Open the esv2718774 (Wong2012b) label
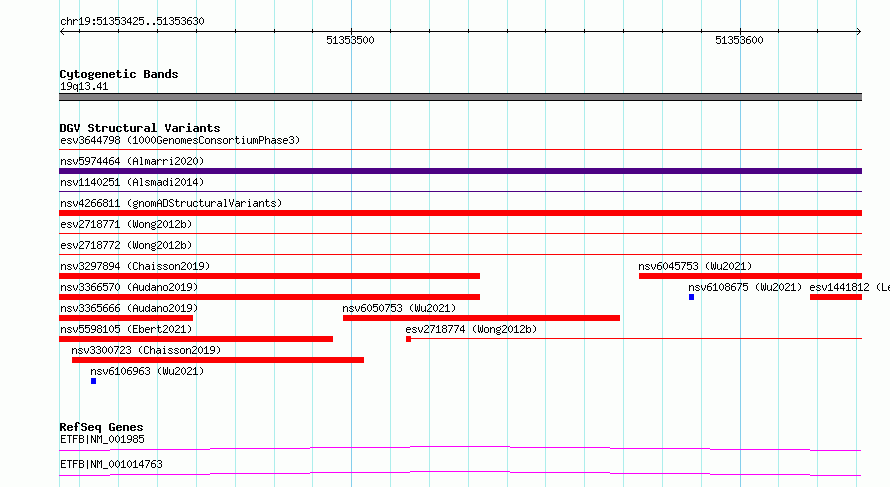 (471, 329)
